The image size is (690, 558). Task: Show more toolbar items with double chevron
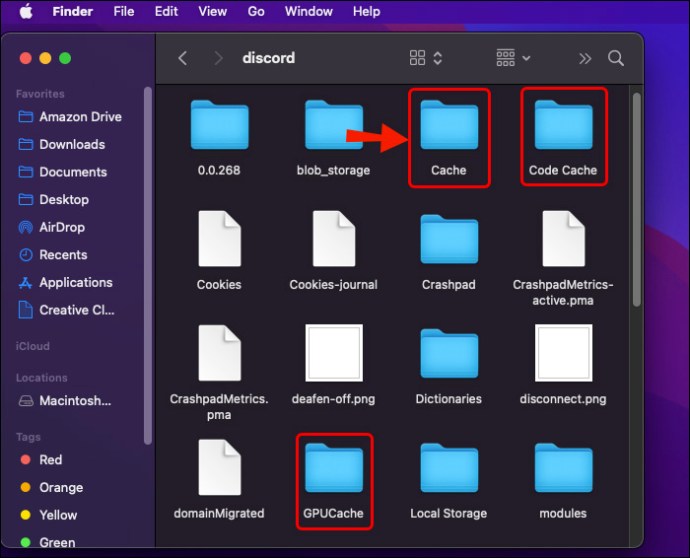click(585, 58)
